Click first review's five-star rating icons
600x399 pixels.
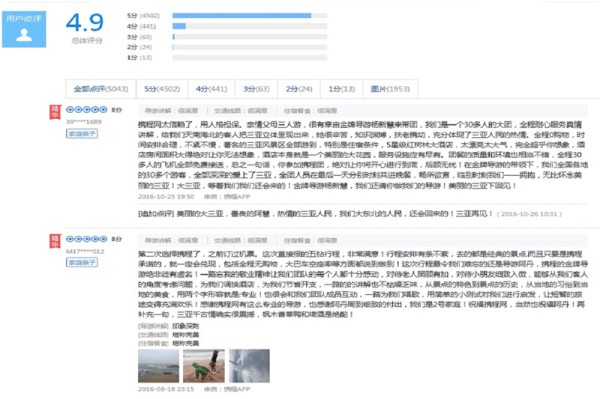pyautogui.click(x=86, y=110)
